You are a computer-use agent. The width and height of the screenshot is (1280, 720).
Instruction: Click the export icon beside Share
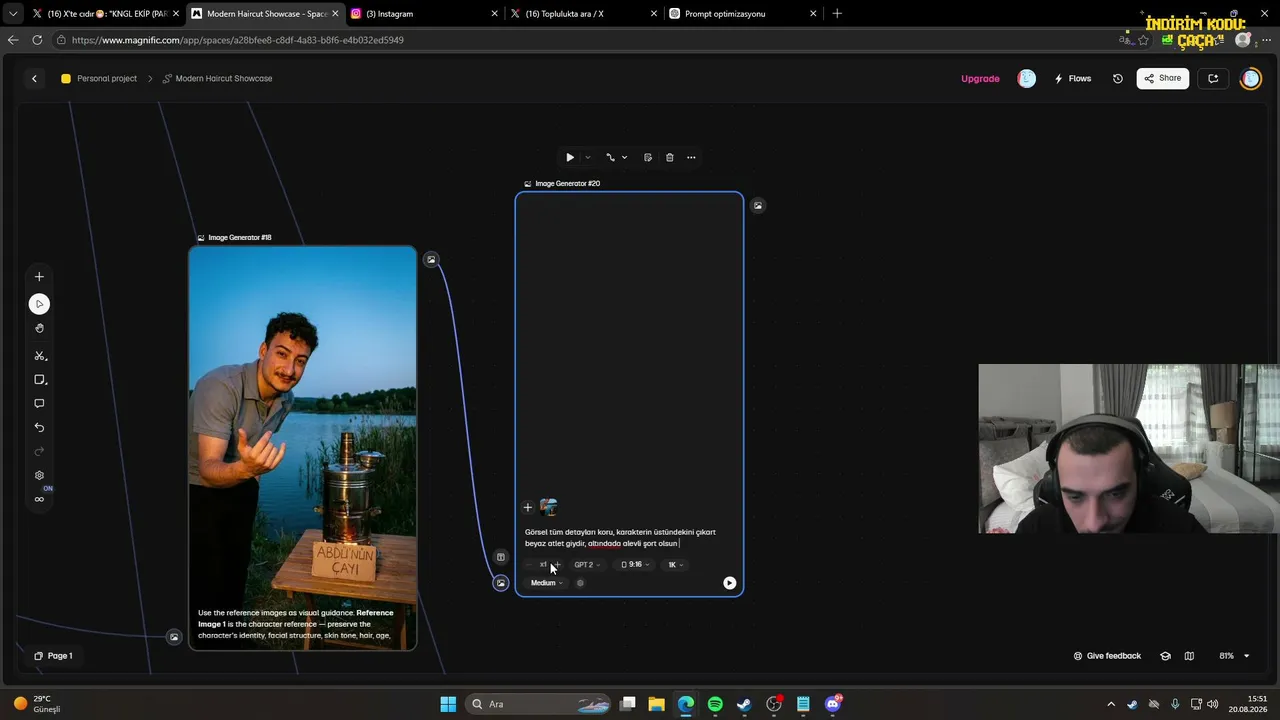coord(1213,79)
